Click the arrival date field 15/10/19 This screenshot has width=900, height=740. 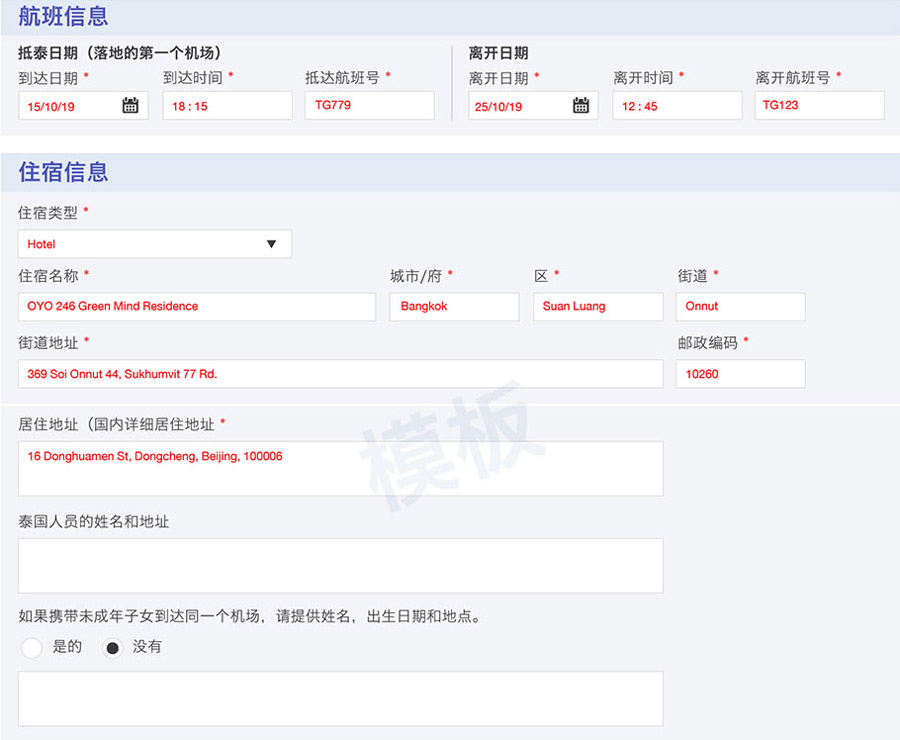tap(83, 106)
